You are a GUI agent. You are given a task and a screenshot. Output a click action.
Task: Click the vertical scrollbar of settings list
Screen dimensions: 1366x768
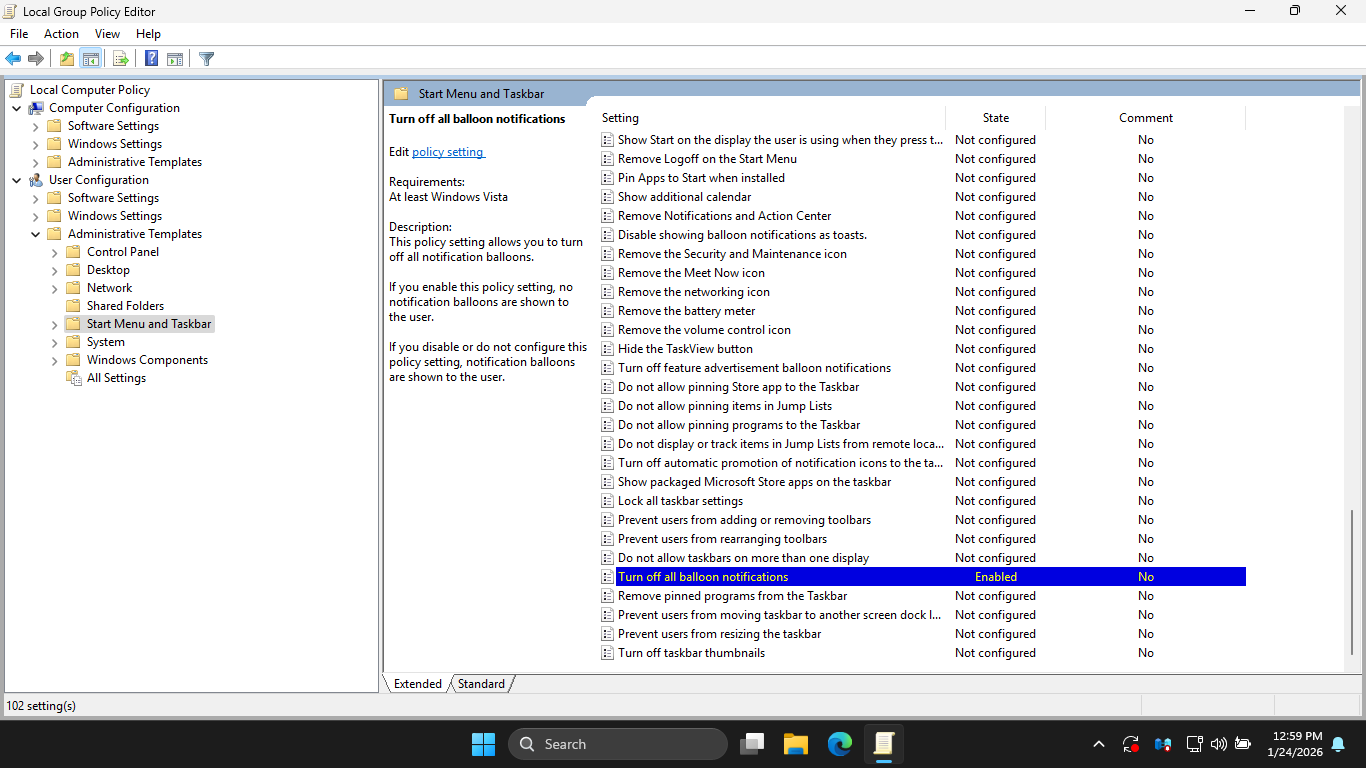1352,580
